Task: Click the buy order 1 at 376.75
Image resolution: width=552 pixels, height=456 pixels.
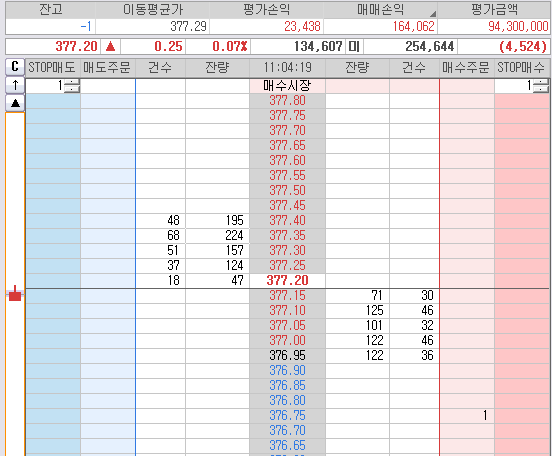Action: [x=485, y=416]
